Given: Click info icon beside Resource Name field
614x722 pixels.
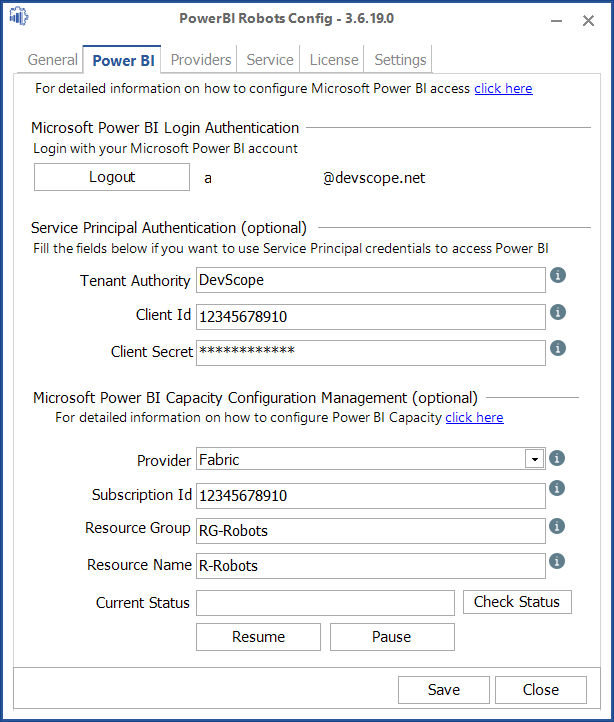Looking at the screenshot, I should [558, 561].
